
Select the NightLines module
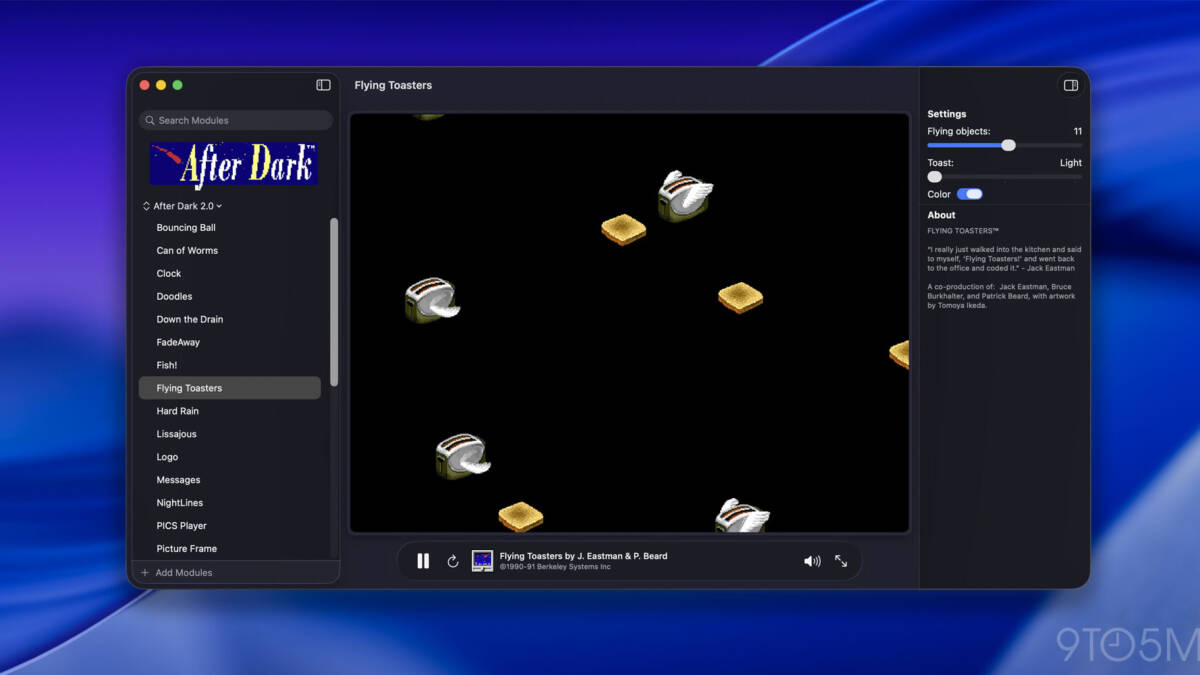click(230, 503)
